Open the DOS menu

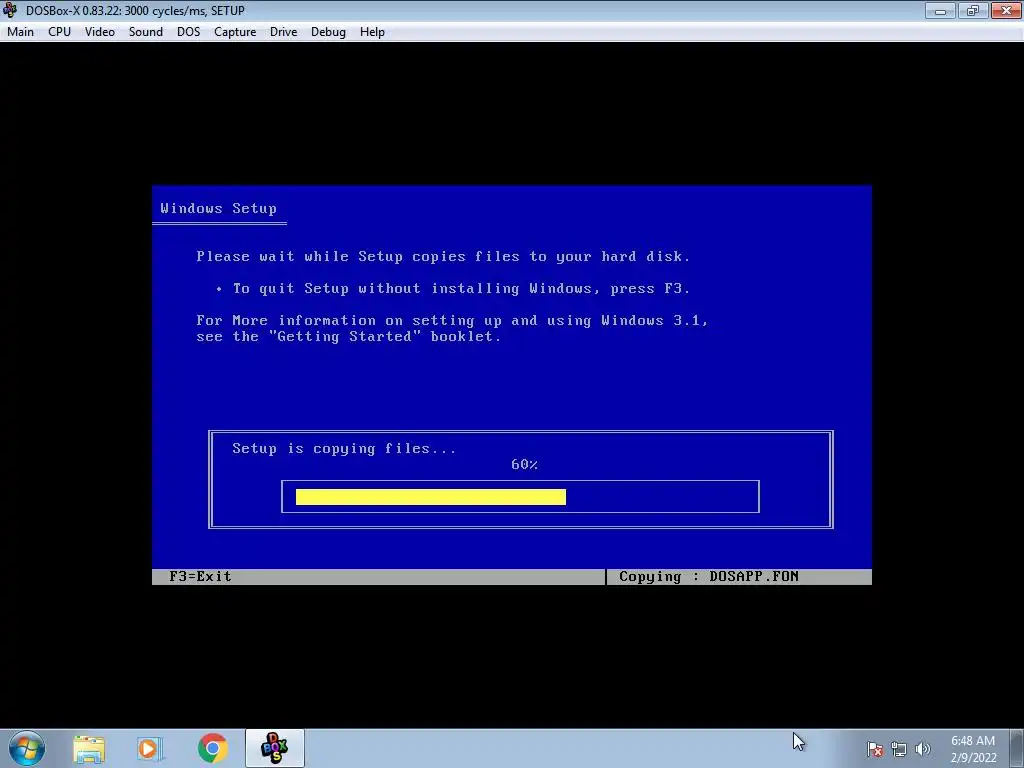[x=189, y=32]
